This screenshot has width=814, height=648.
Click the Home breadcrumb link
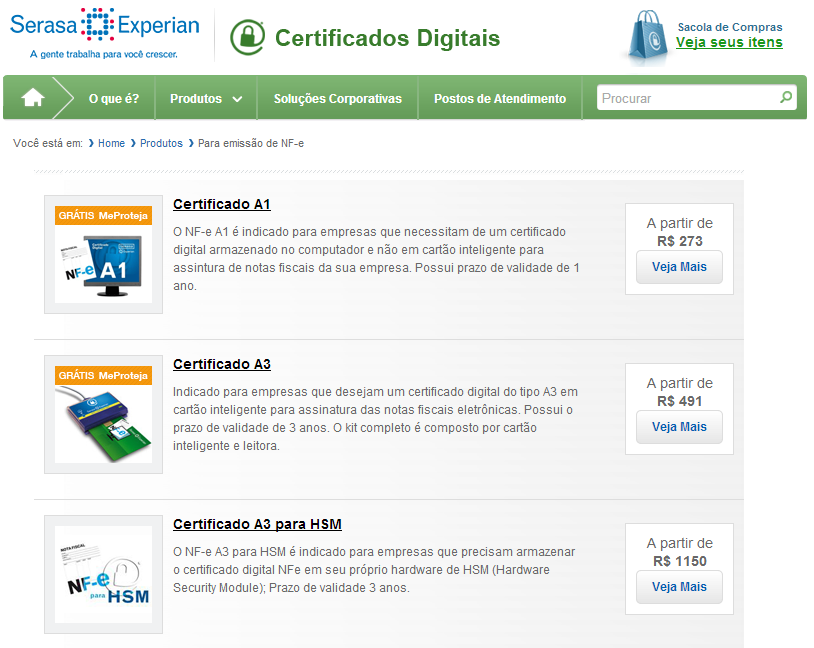point(112,143)
